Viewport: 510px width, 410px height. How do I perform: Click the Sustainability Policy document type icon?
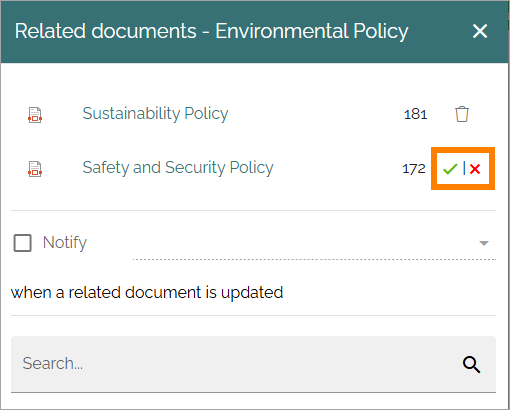coord(35,115)
